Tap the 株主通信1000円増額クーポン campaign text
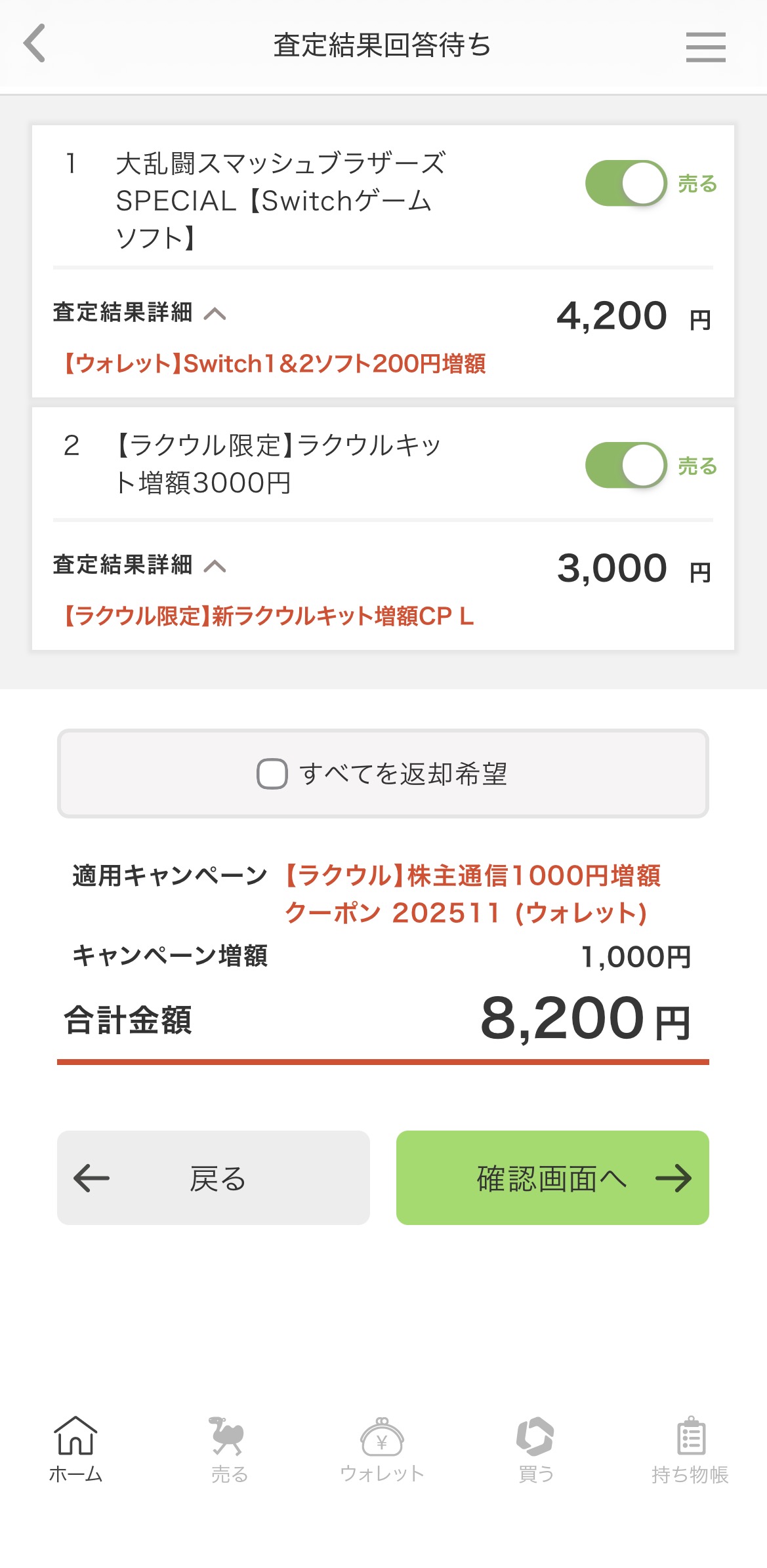 [472, 893]
